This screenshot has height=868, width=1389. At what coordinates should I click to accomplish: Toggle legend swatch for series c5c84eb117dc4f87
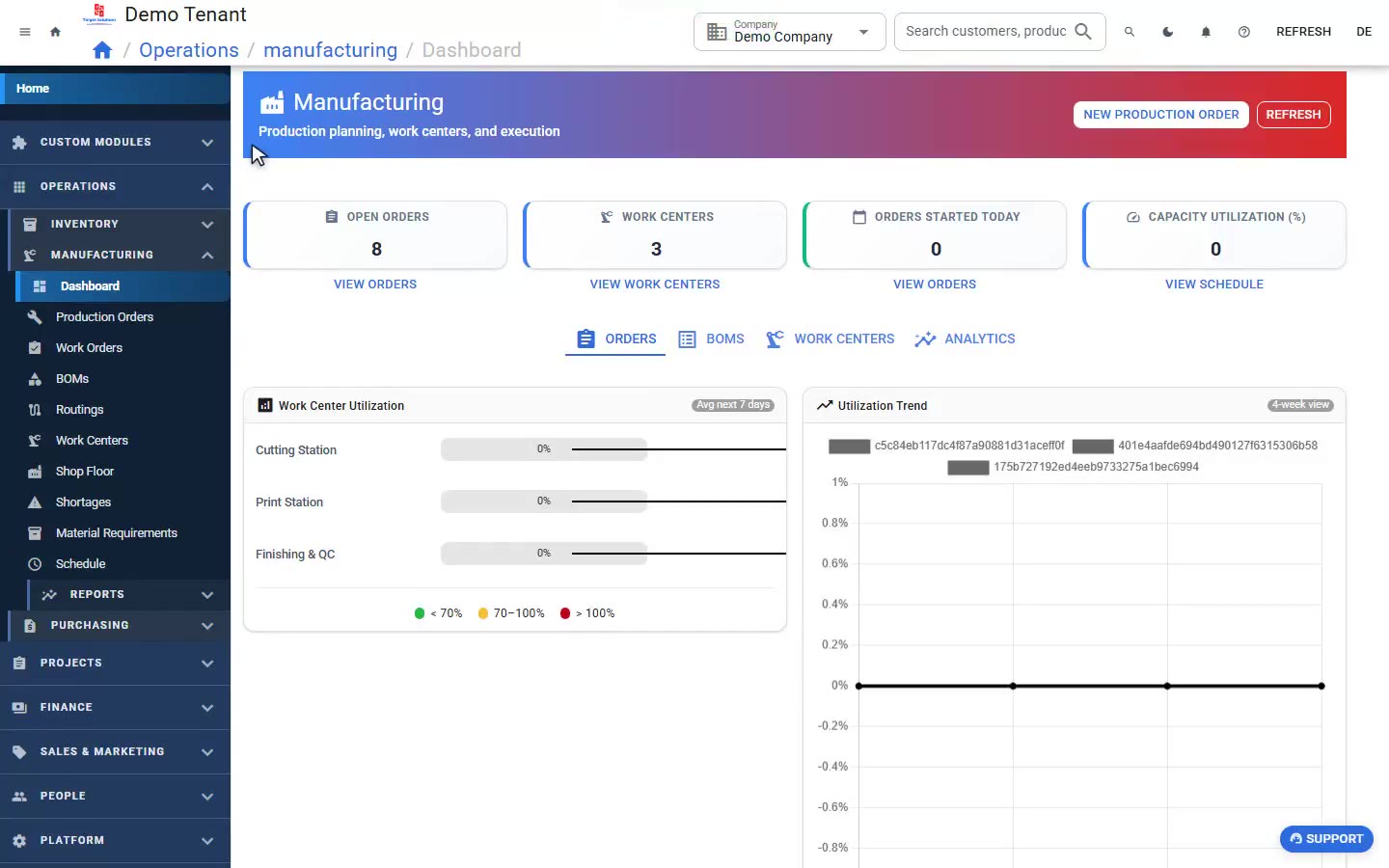[849, 446]
